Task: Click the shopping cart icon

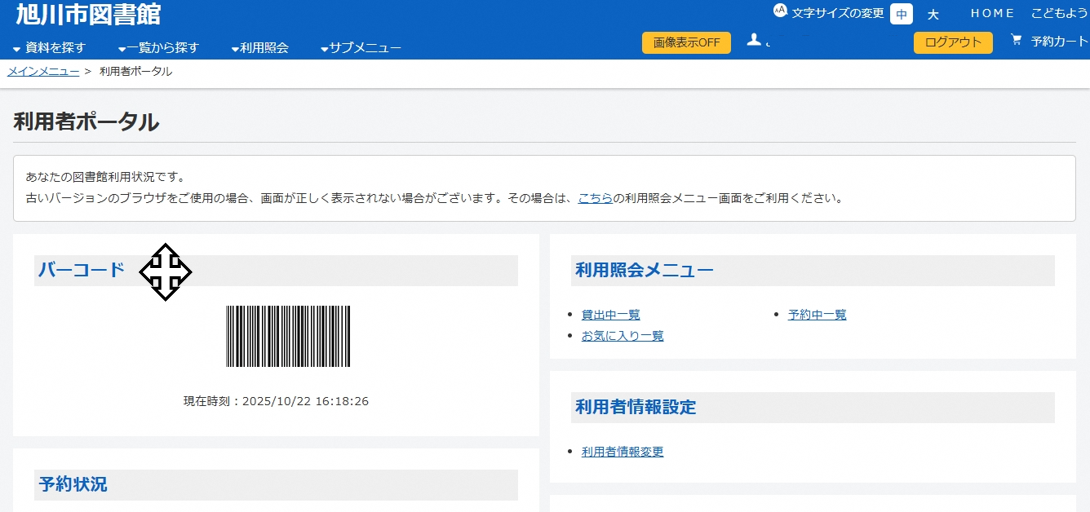Action: (1016, 41)
